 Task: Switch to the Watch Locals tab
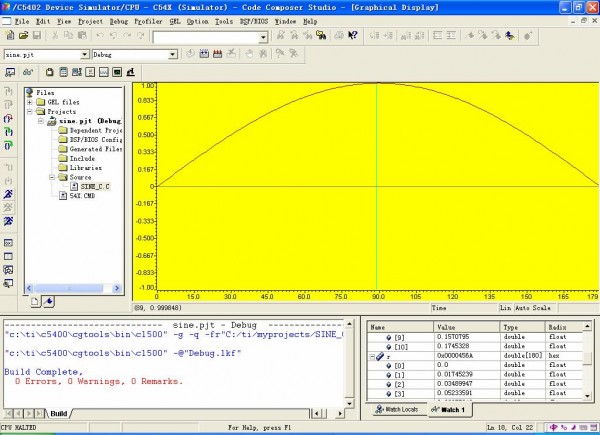(396, 410)
